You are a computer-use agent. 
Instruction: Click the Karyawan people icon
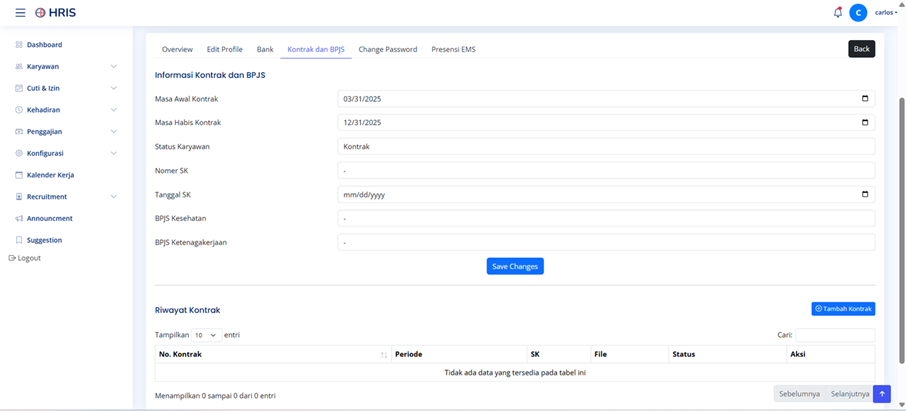coord(18,66)
